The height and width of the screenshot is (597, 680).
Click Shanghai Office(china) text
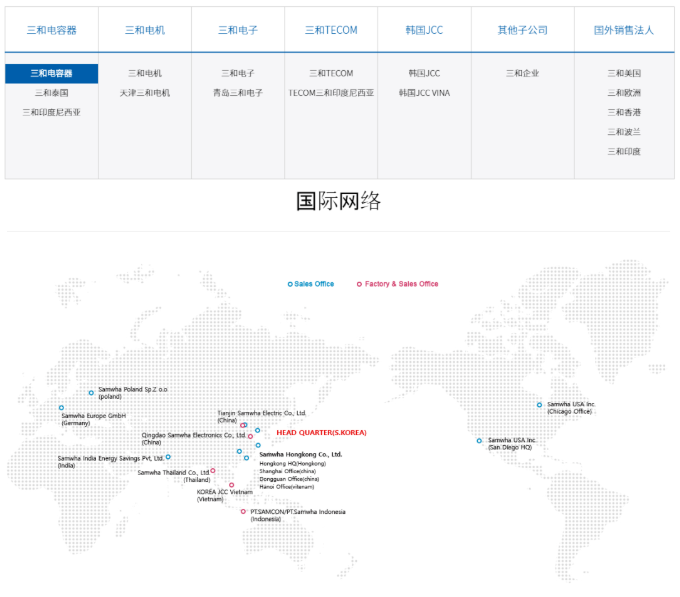click(288, 471)
